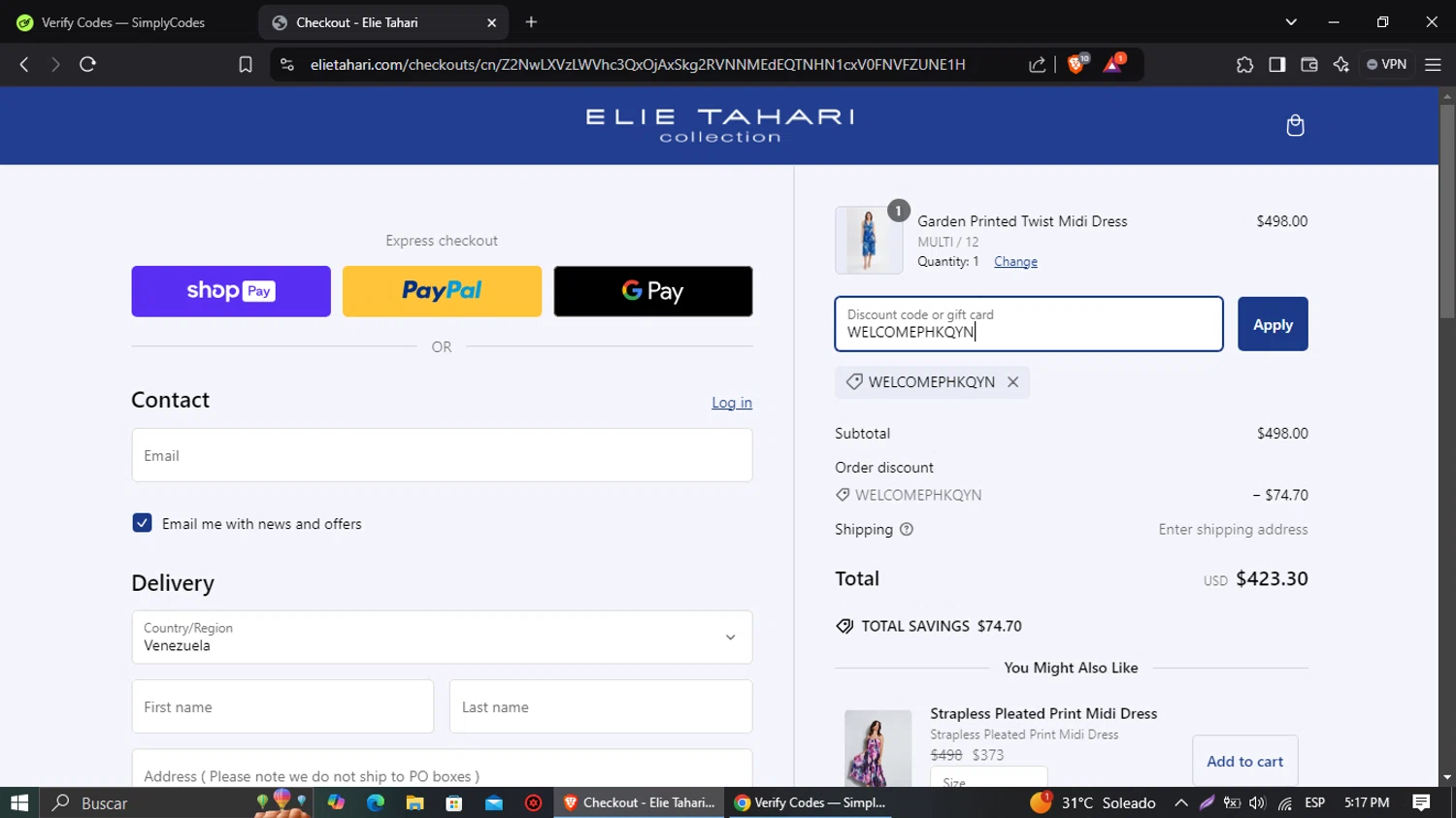Viewport: 1456px width, 818px height.
Task: Click the total amount $423.30
Action: click(x=1272, y=579)
